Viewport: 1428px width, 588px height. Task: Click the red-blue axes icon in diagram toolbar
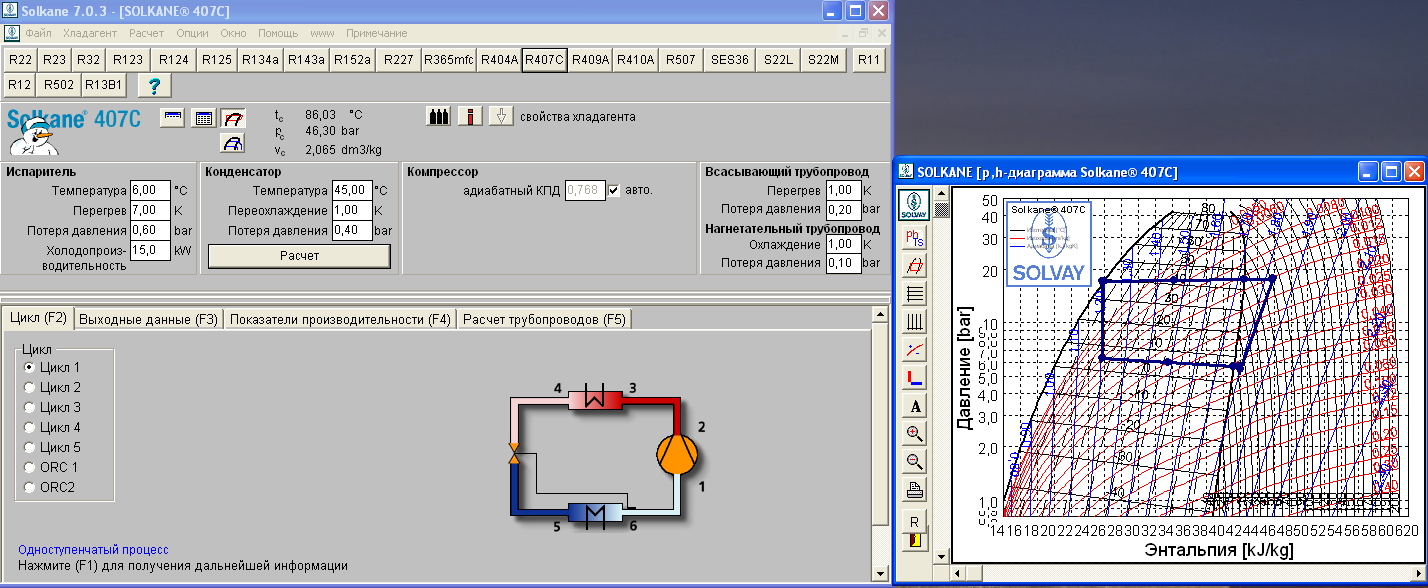(915, 378)
